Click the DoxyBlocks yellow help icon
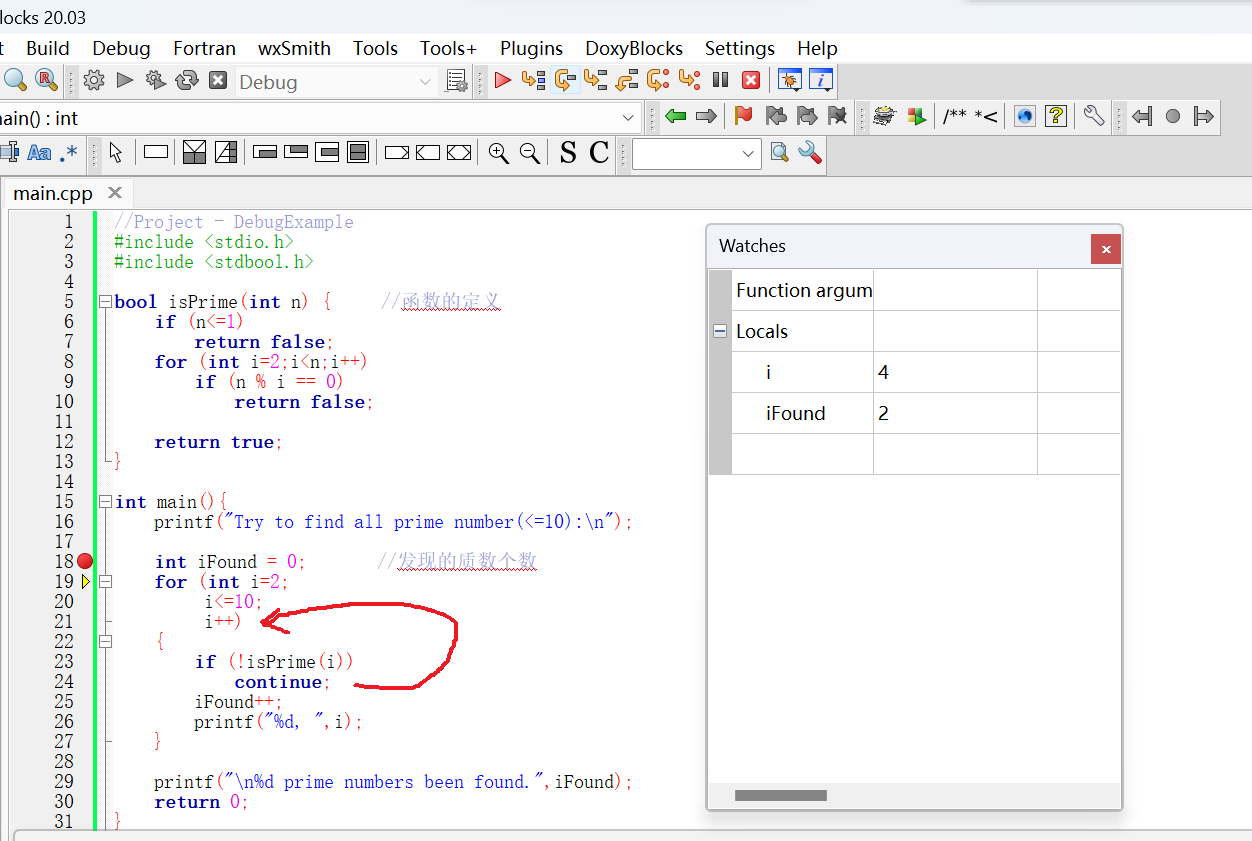Screen dimensions: 1252x841 pos(1055,116)
